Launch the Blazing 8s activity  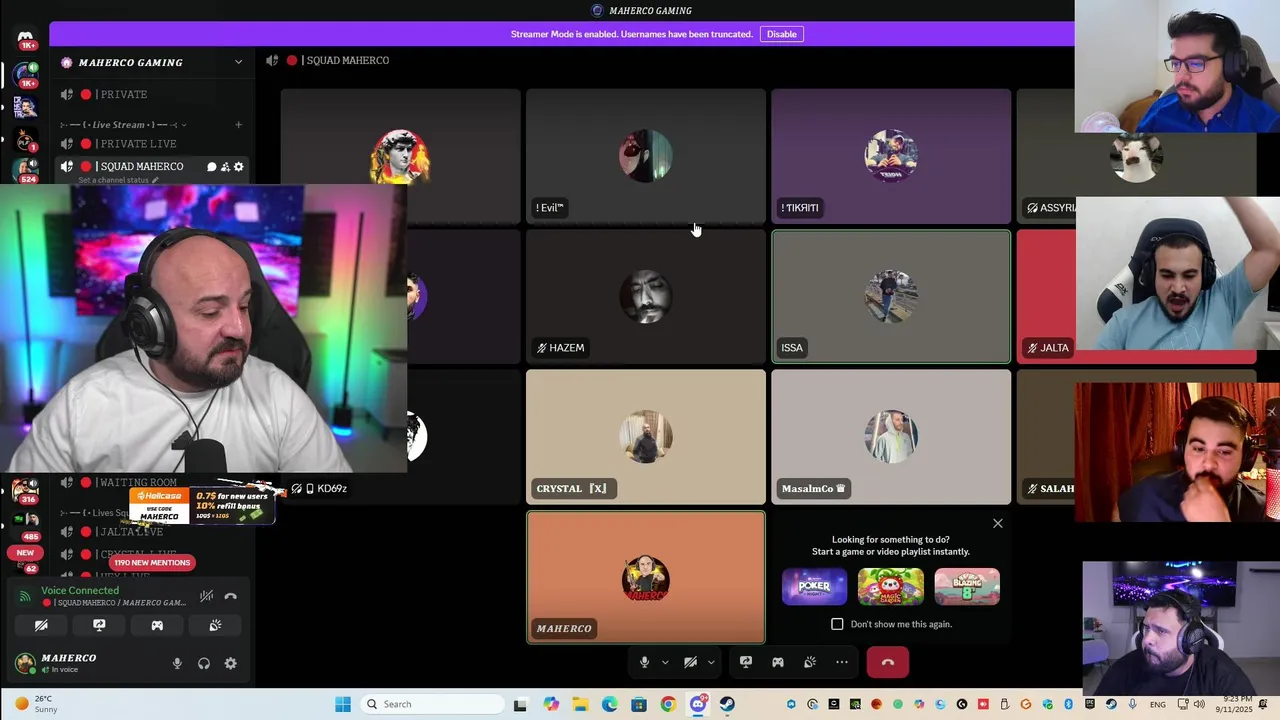point(967,587)
